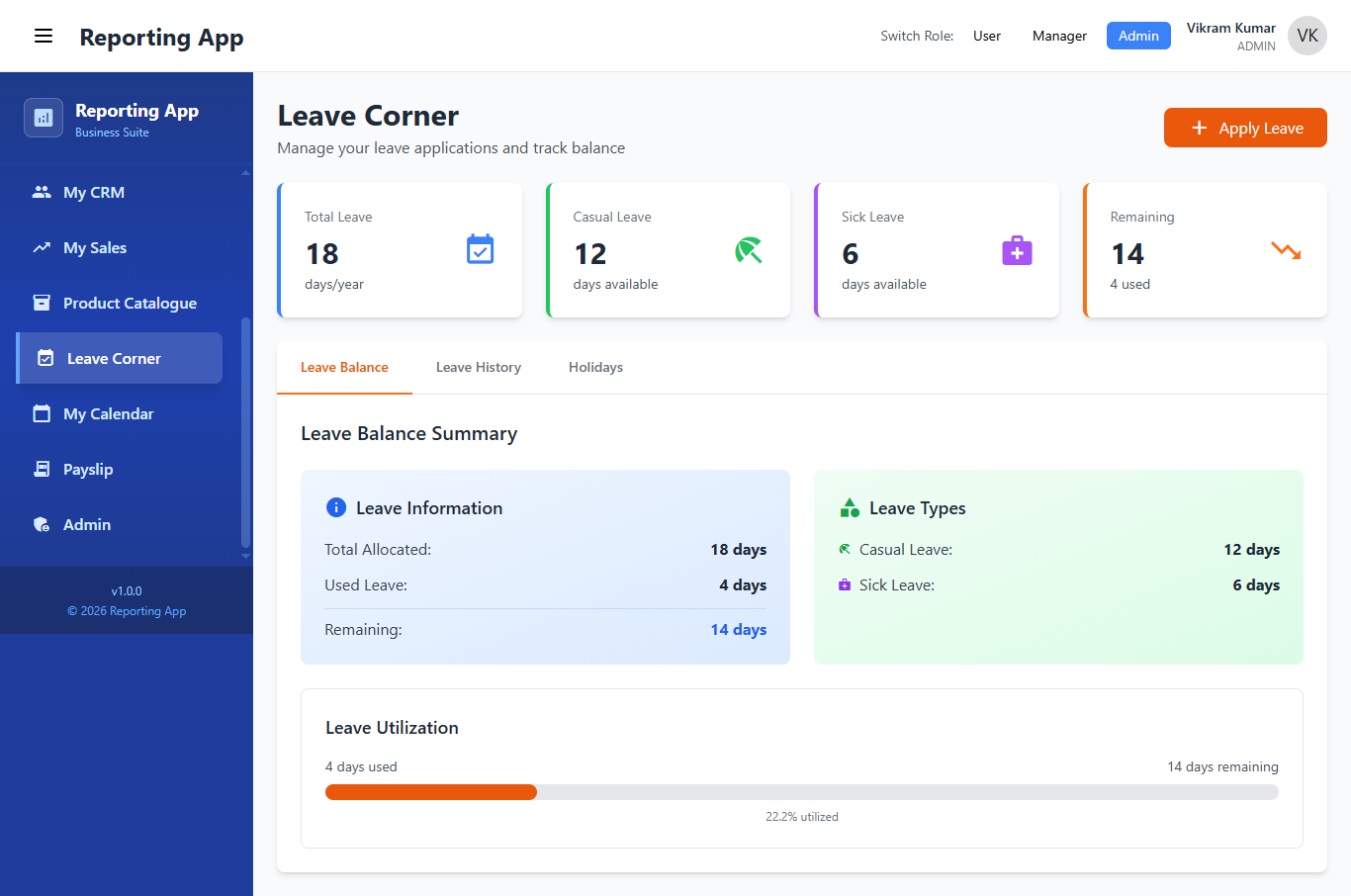Open Product Catalogue in the sidebar
Image resolution: width=1351 pixels, height=896 pixels.
click(130, 304)
